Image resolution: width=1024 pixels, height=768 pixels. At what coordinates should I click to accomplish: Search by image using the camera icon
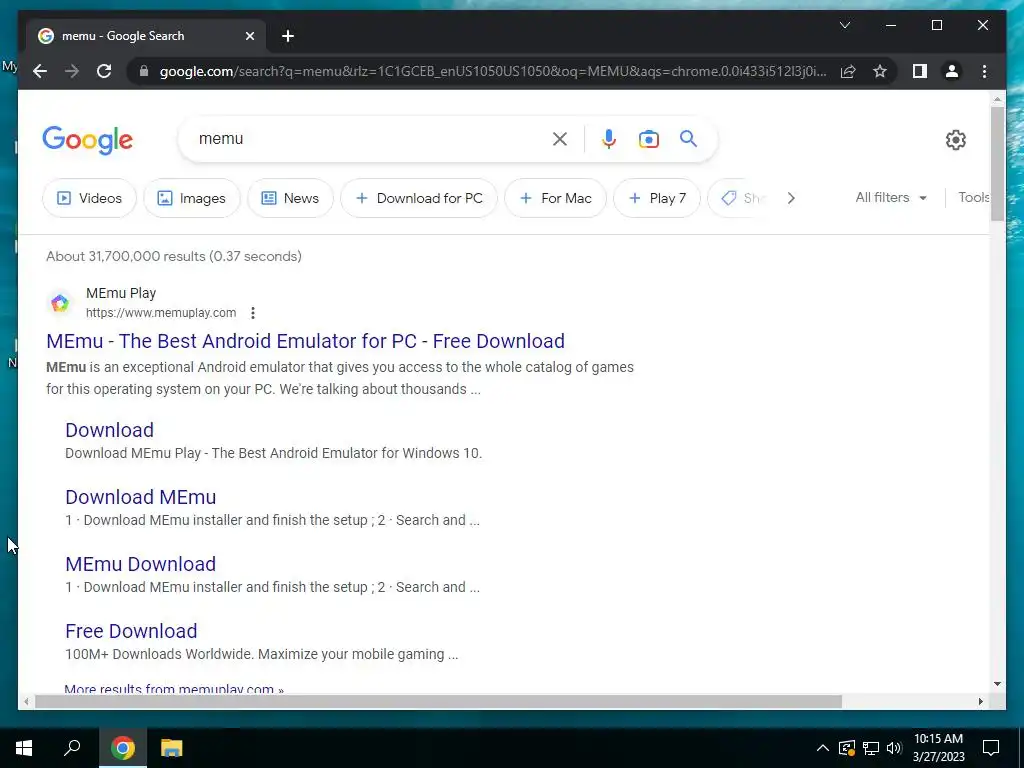click(648, 138)
